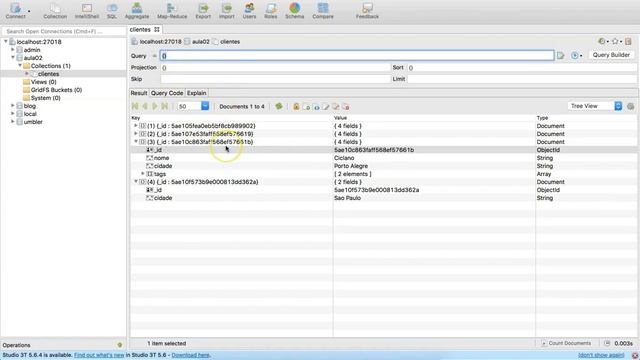Open 'Find out what's new' link

(99, 355)
